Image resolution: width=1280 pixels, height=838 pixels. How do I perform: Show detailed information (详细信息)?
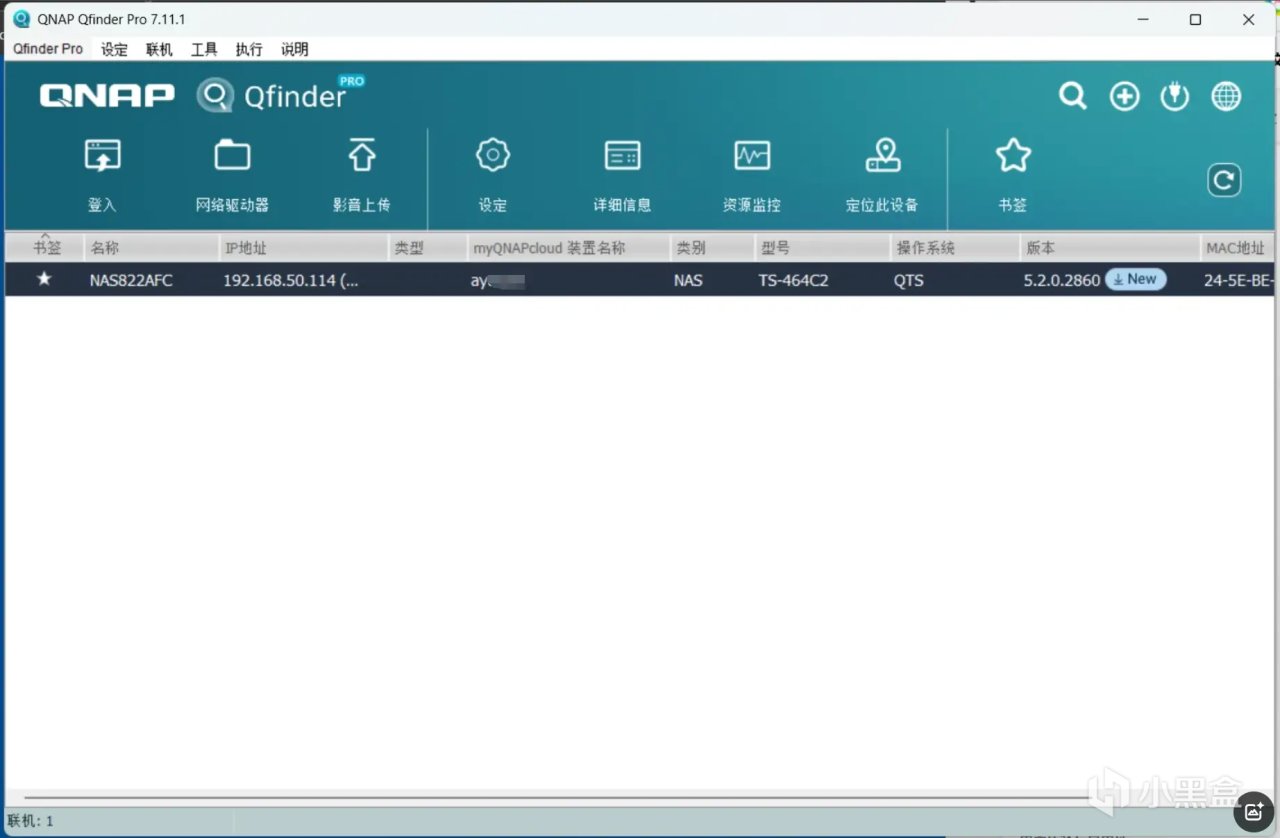click(622, 156)
